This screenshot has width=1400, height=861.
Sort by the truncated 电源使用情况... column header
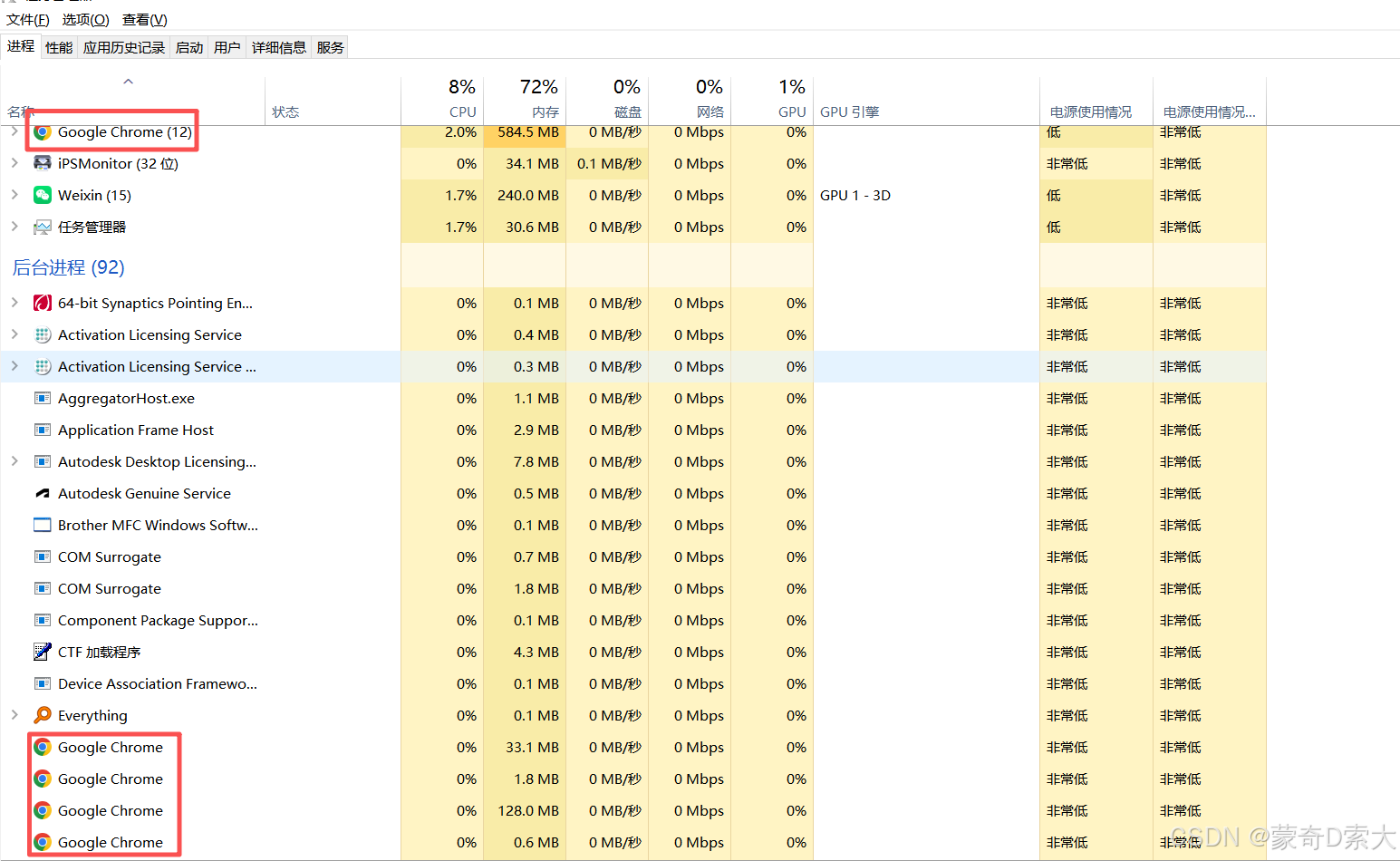[1210, 99]
